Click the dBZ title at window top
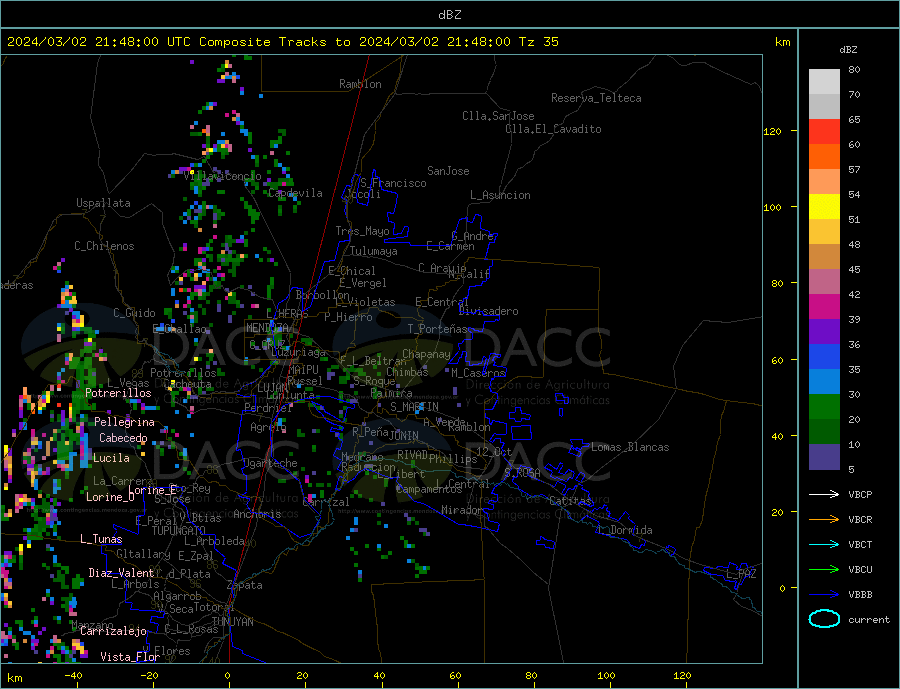Image resolution: width=900 pixels, height=689 pixels. pos(449,15)
